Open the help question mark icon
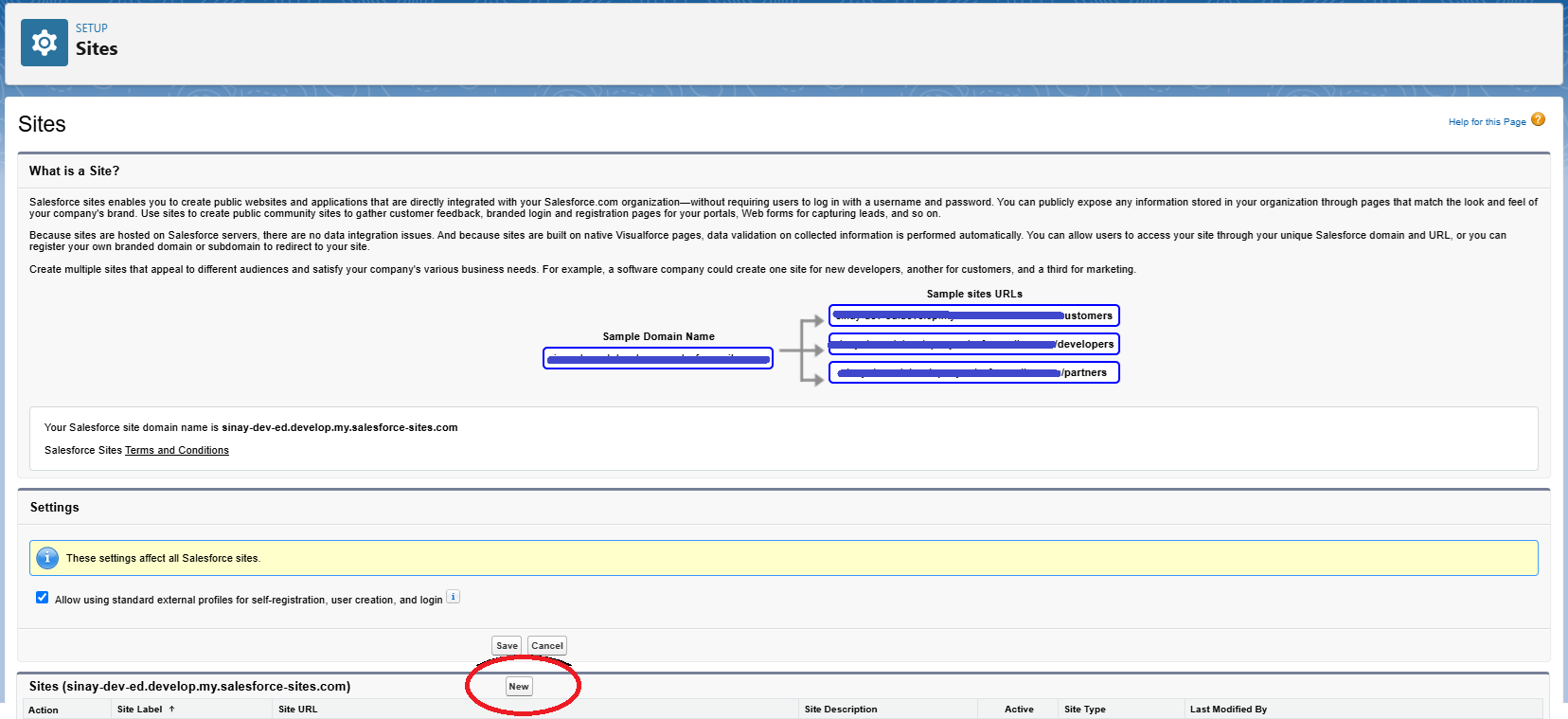 (x=1538, y=119)
